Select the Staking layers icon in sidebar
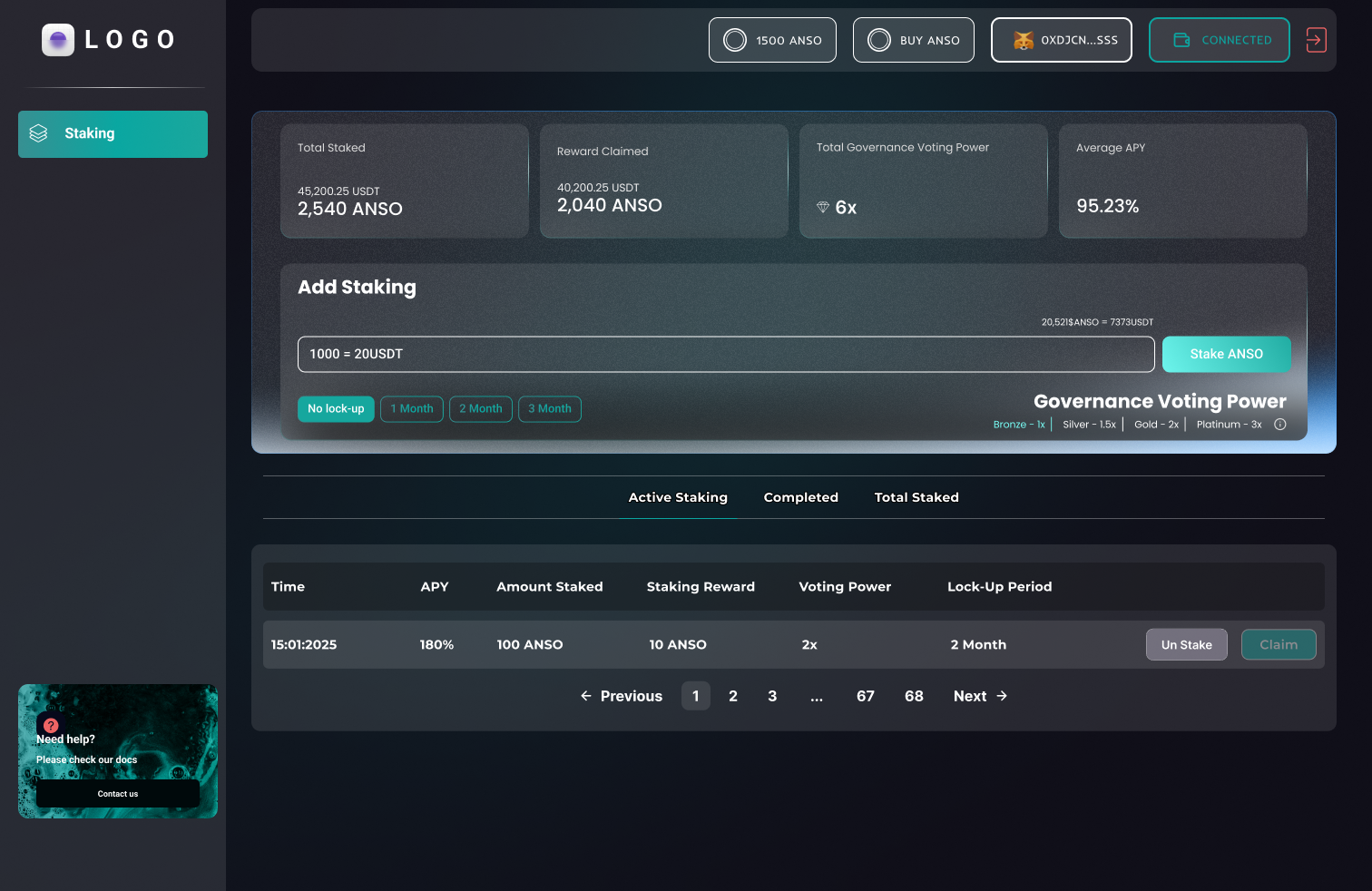The image size is (1372, 891). [38, 132]
